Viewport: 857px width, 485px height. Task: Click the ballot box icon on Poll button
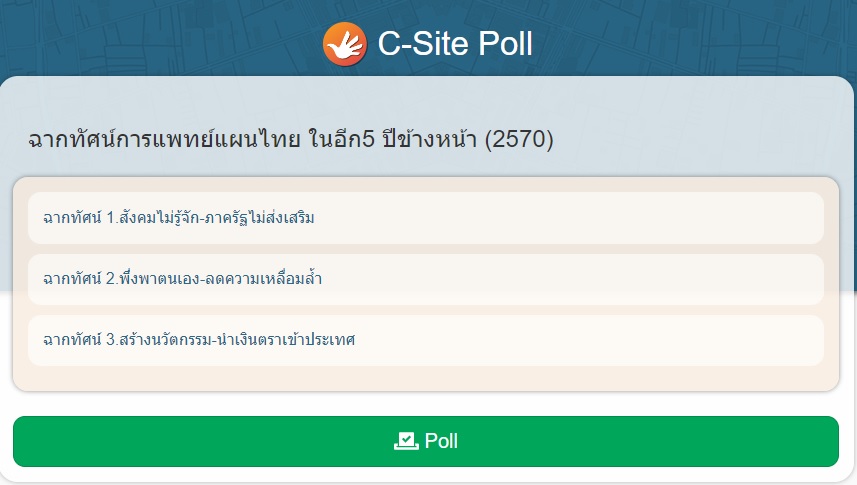click(x=406, y=441)
